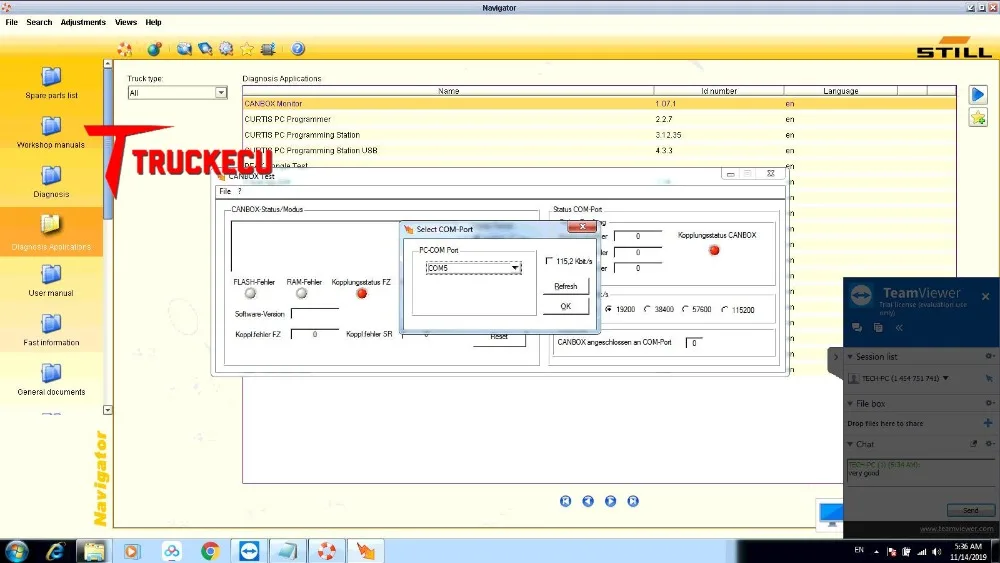1000x563 pixels.
Task: Collapse the Session list section
Action: (850, 356)
